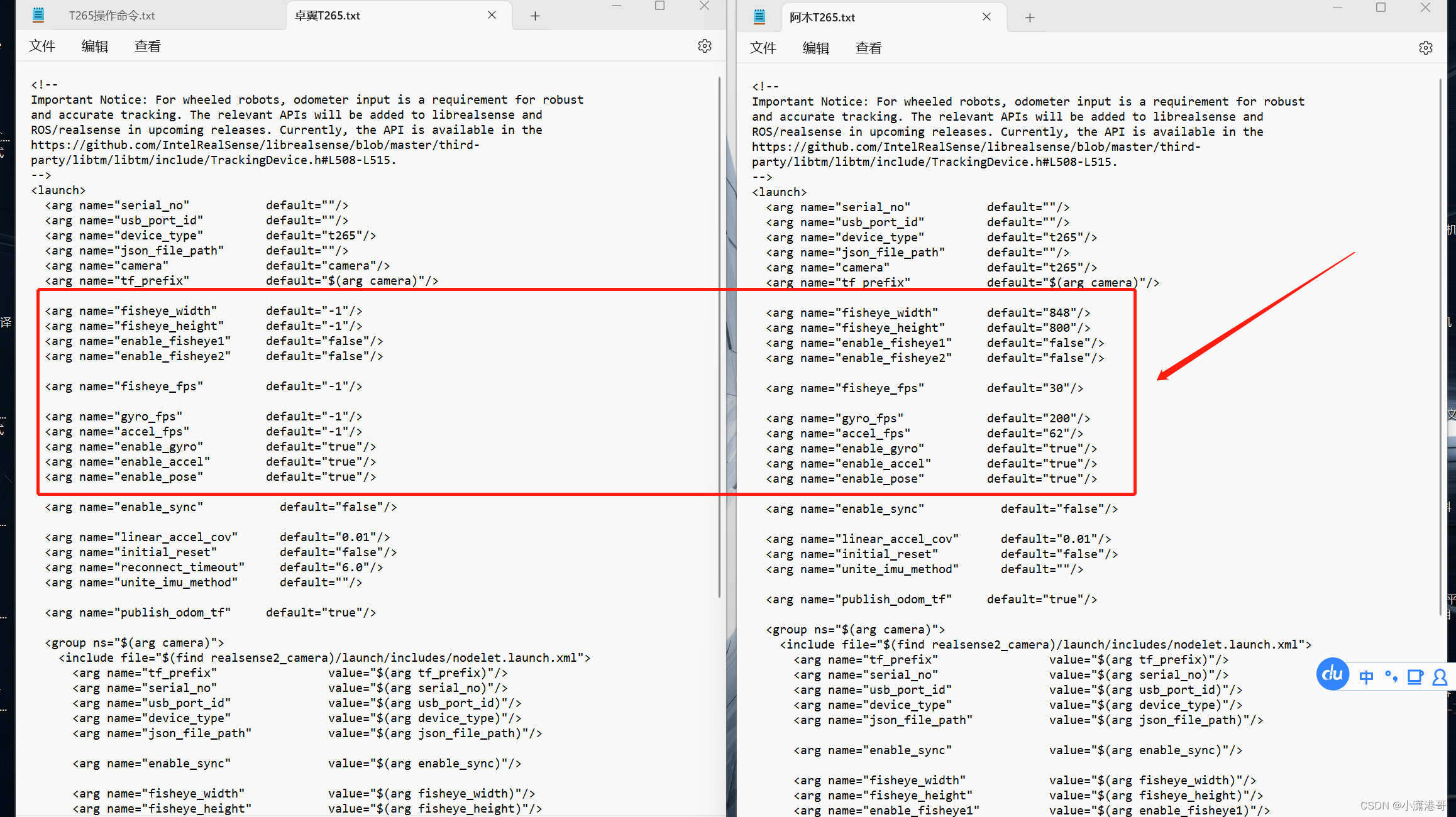This screenshot has height=817, width=1456.
Task: Open settings gear in 阿木T265.txt Notepad window
Action: click(x=1425, y=48)
